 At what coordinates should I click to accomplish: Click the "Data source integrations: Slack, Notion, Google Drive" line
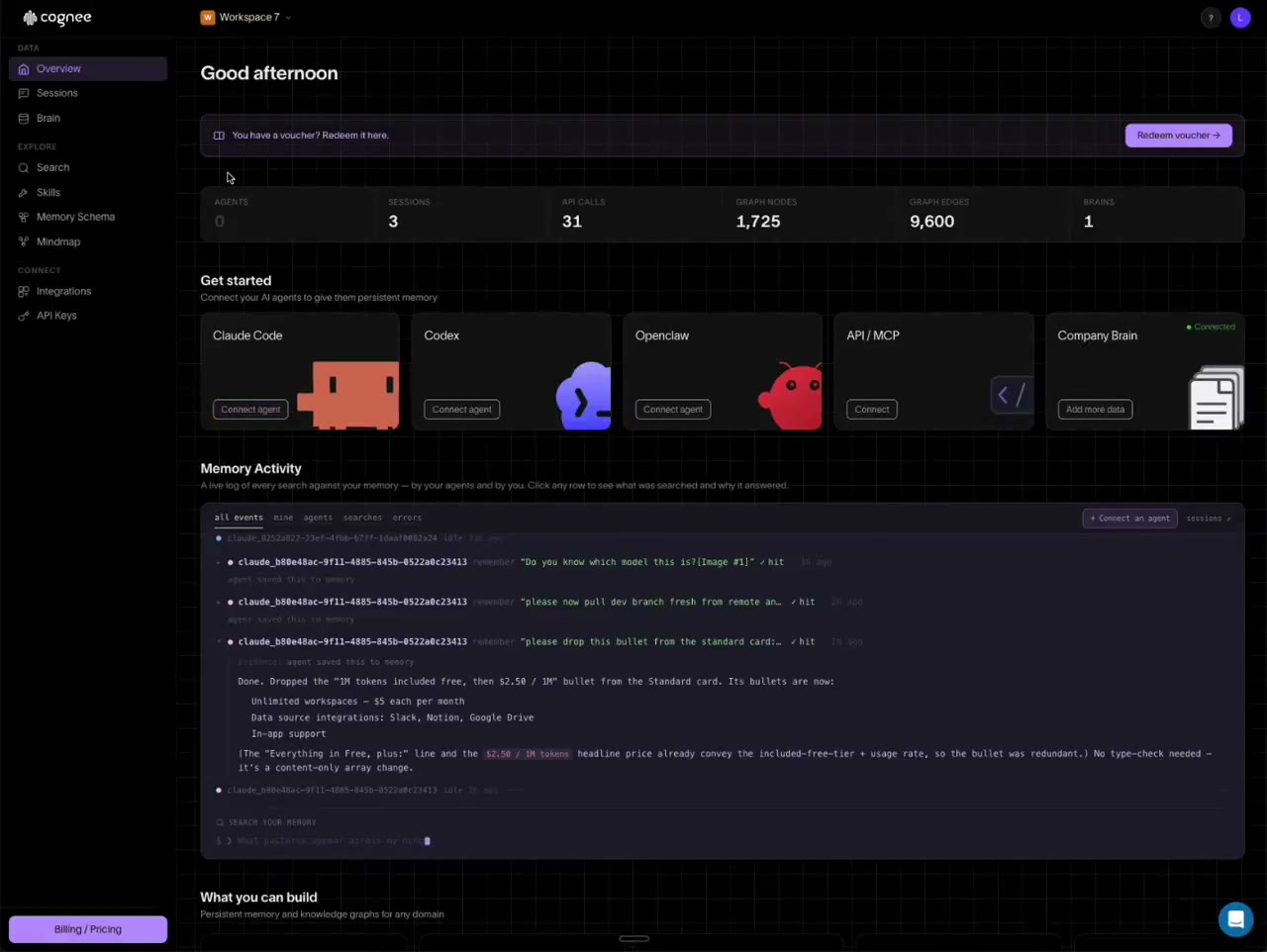pos(392,717)
